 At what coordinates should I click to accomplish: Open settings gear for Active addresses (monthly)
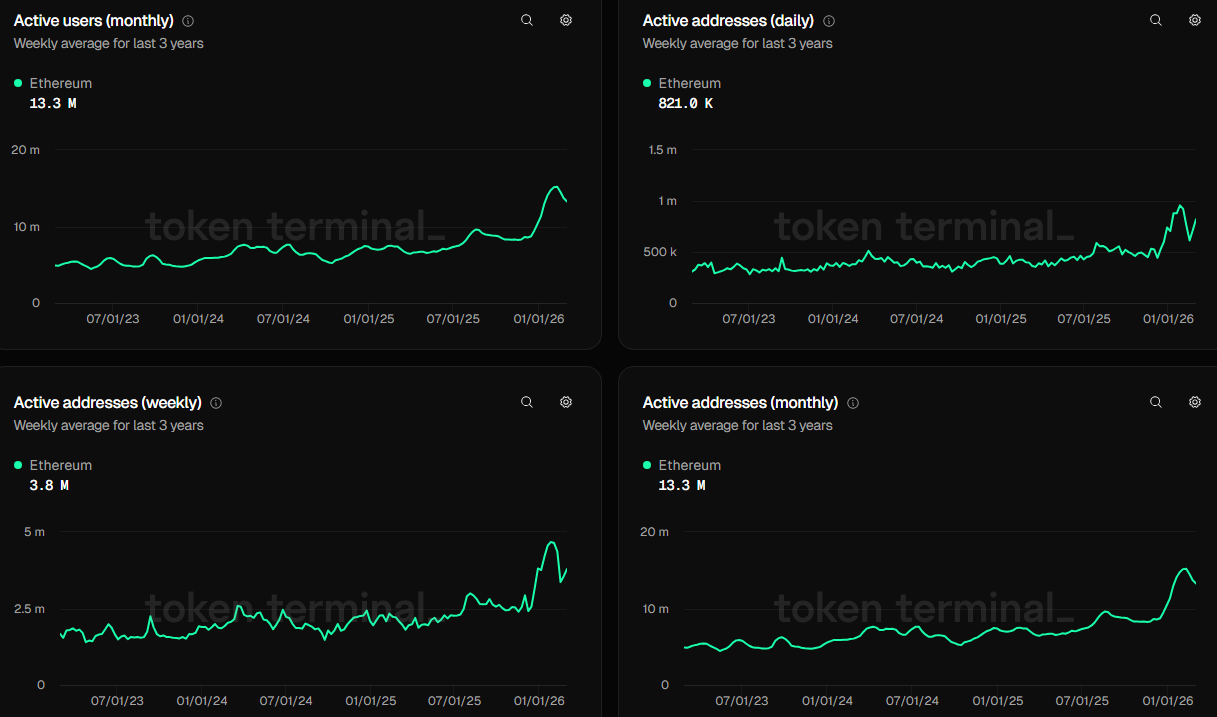[x=1194, y=402]
